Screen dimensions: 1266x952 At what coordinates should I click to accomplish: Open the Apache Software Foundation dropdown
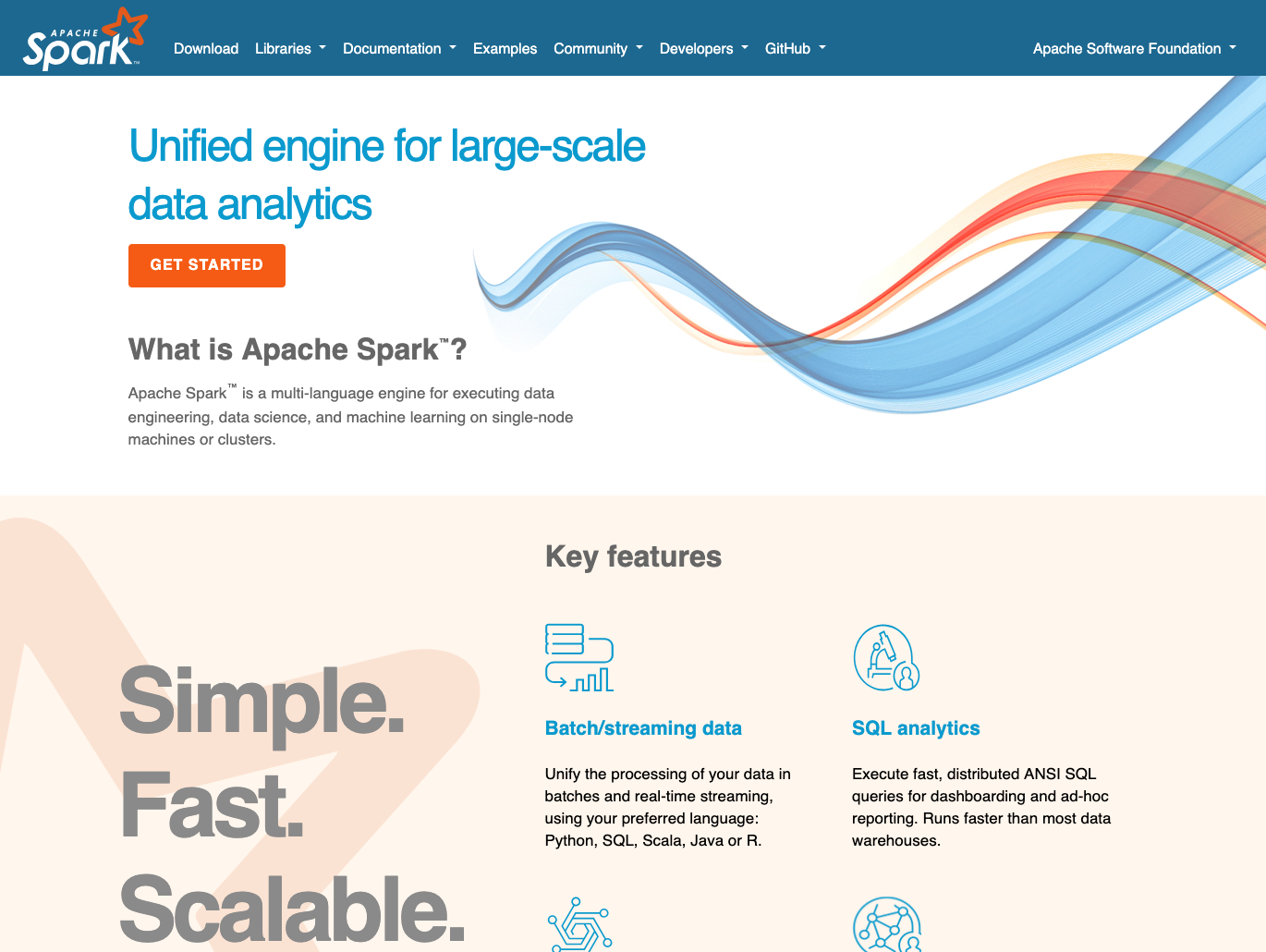(1134, 49)
